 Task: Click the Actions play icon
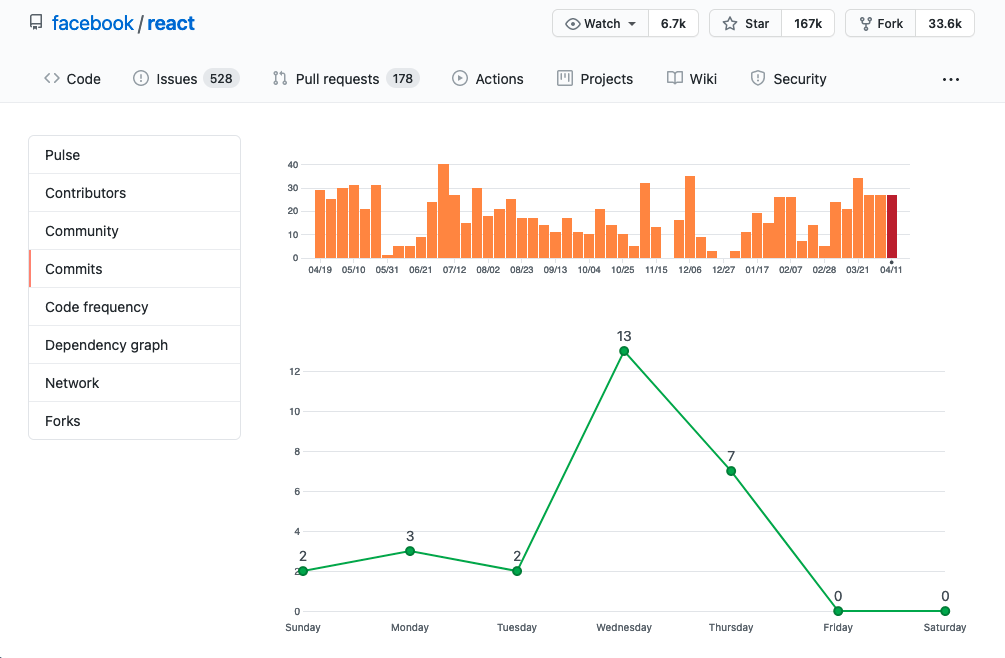point(460,78)
